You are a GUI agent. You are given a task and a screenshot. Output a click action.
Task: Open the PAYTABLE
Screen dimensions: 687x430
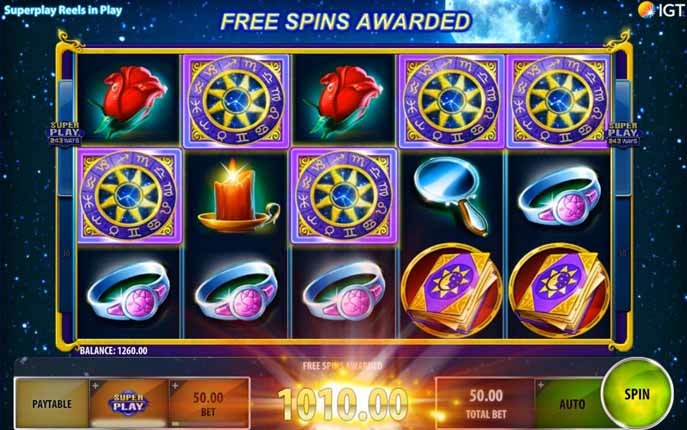[52, 404]
